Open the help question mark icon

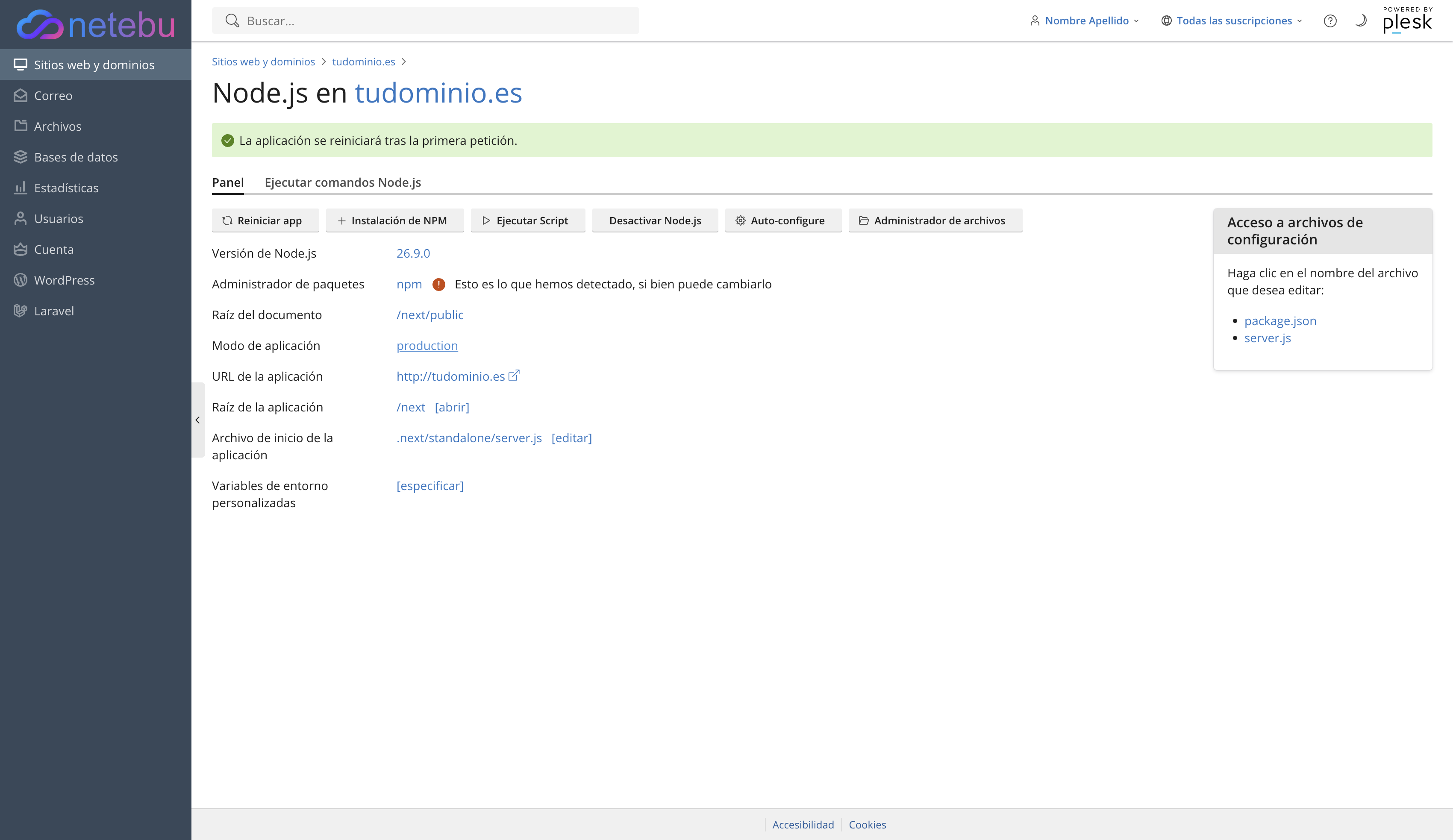click(1329, 21)
